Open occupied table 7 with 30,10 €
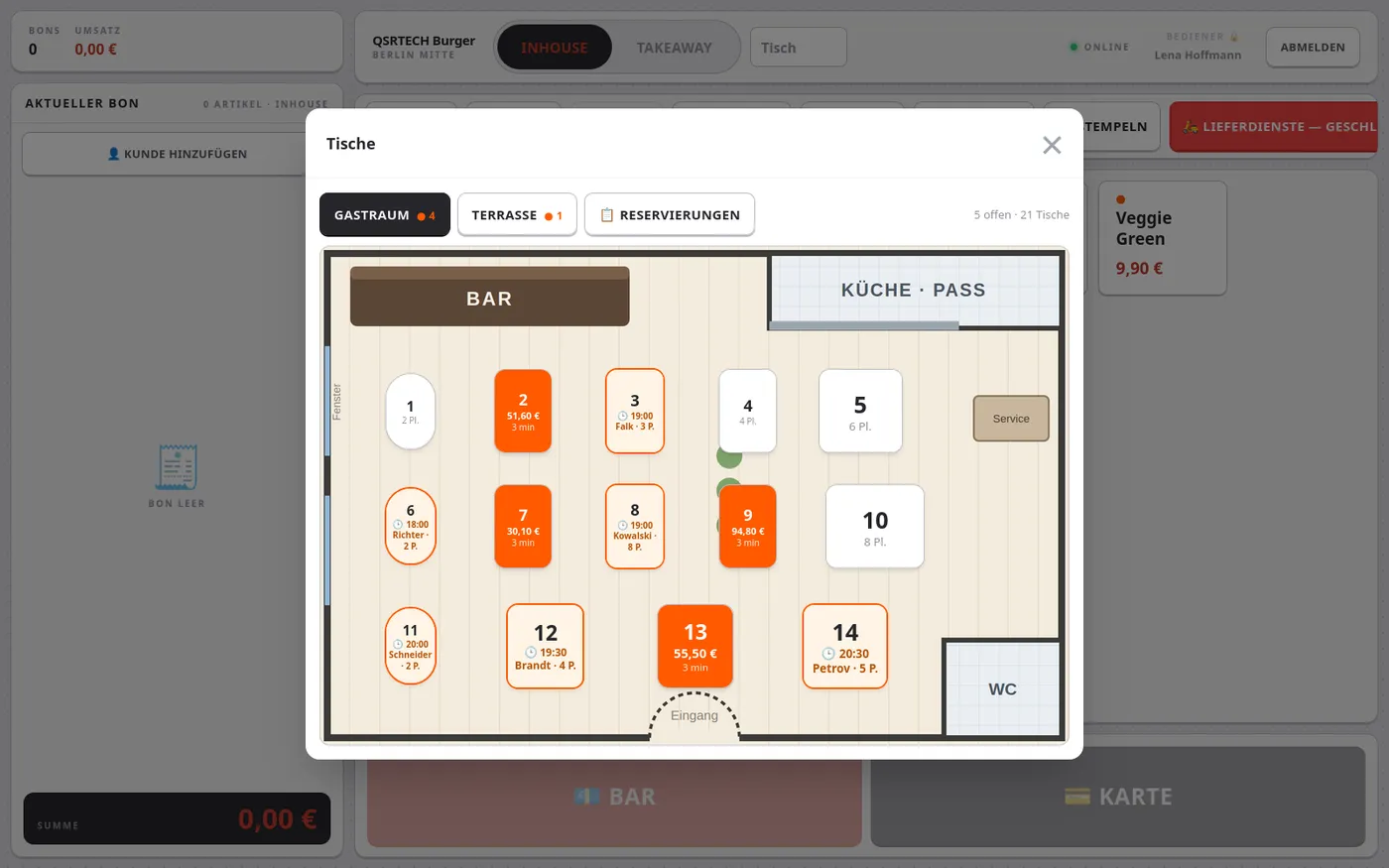1389x868 pixels. pyautogui.click(x=523, y=527)
